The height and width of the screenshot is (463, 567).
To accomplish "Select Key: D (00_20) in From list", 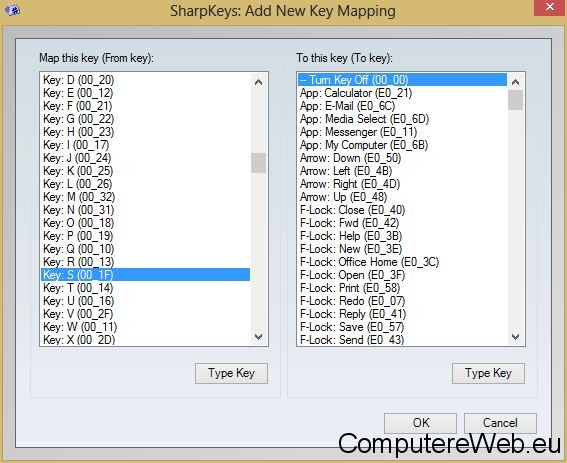I will click(x=145, y=80).
